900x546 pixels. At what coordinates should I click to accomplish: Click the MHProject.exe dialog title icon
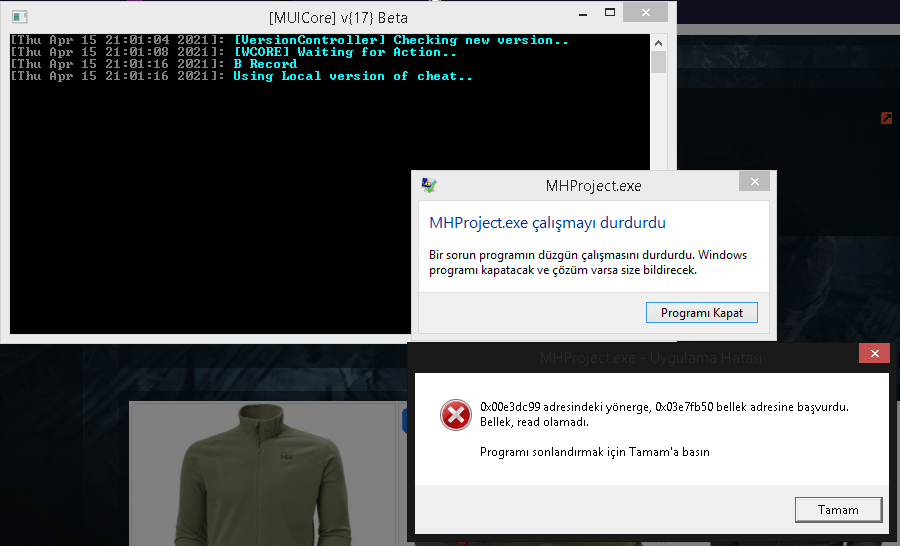pos(429,185)
